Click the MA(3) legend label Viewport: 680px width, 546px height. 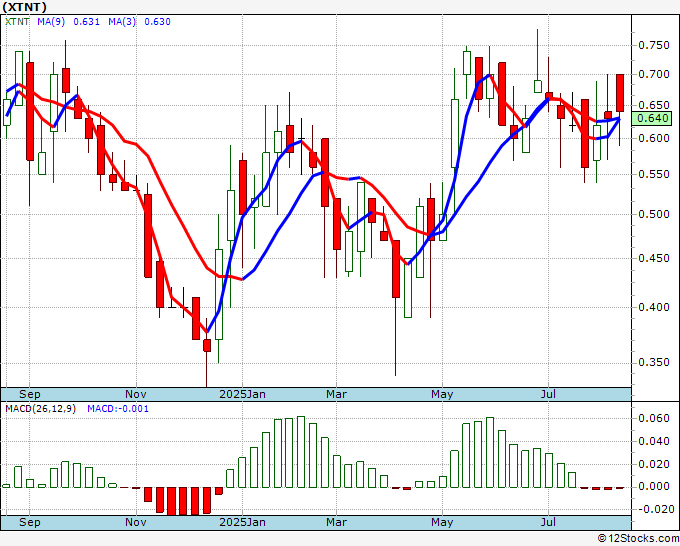coord(122,22)
